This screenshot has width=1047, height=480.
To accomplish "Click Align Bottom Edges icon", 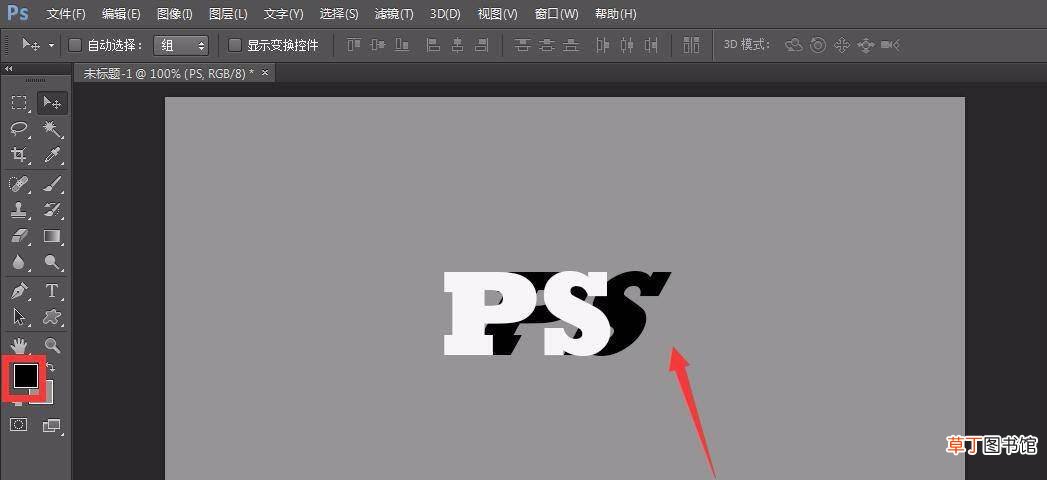I will tap(402, 45).
